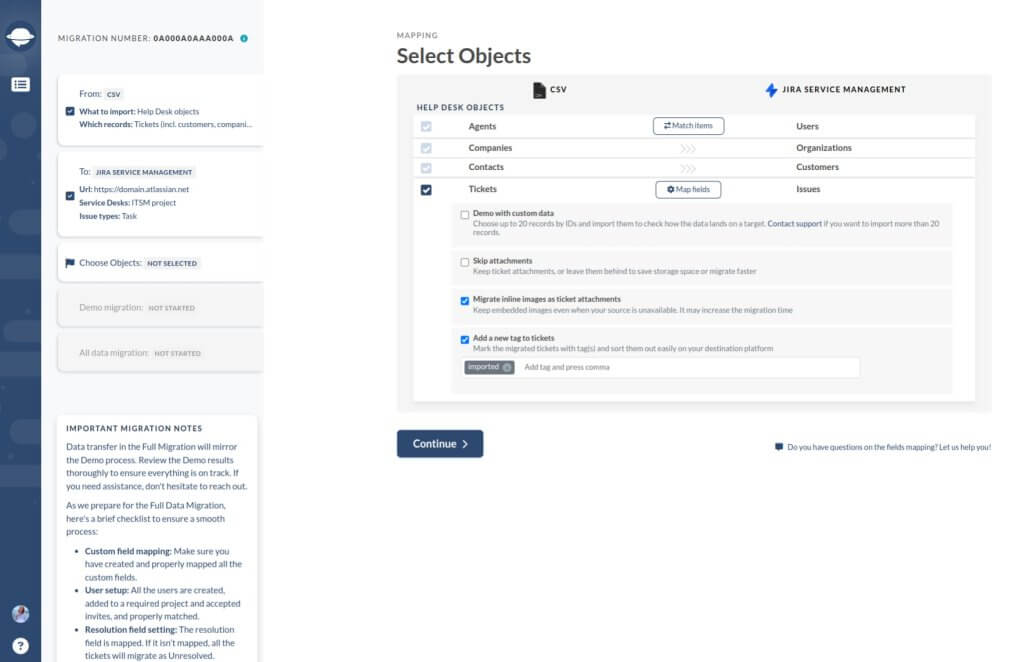Click the Jira Service Management lightning icon

coord(770,89)
